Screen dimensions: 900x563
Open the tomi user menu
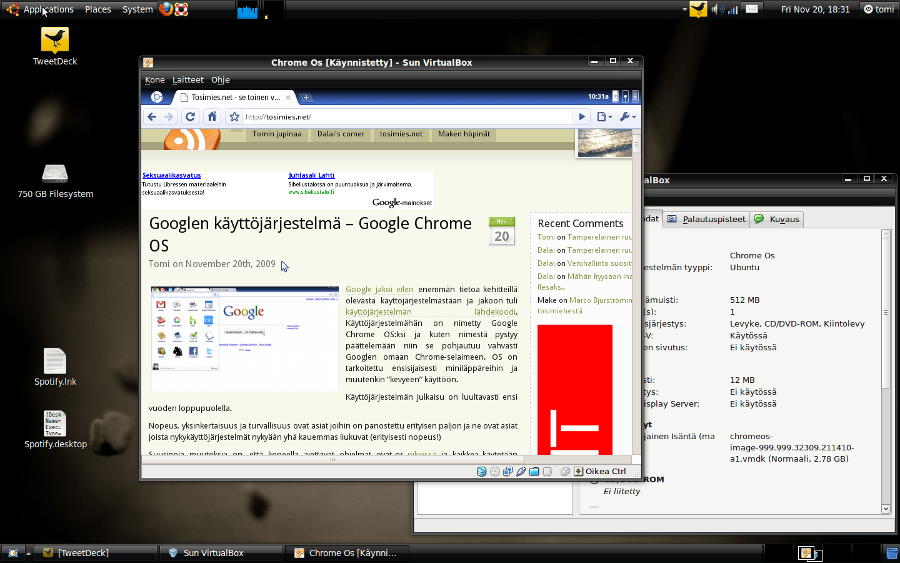[879, 9]
